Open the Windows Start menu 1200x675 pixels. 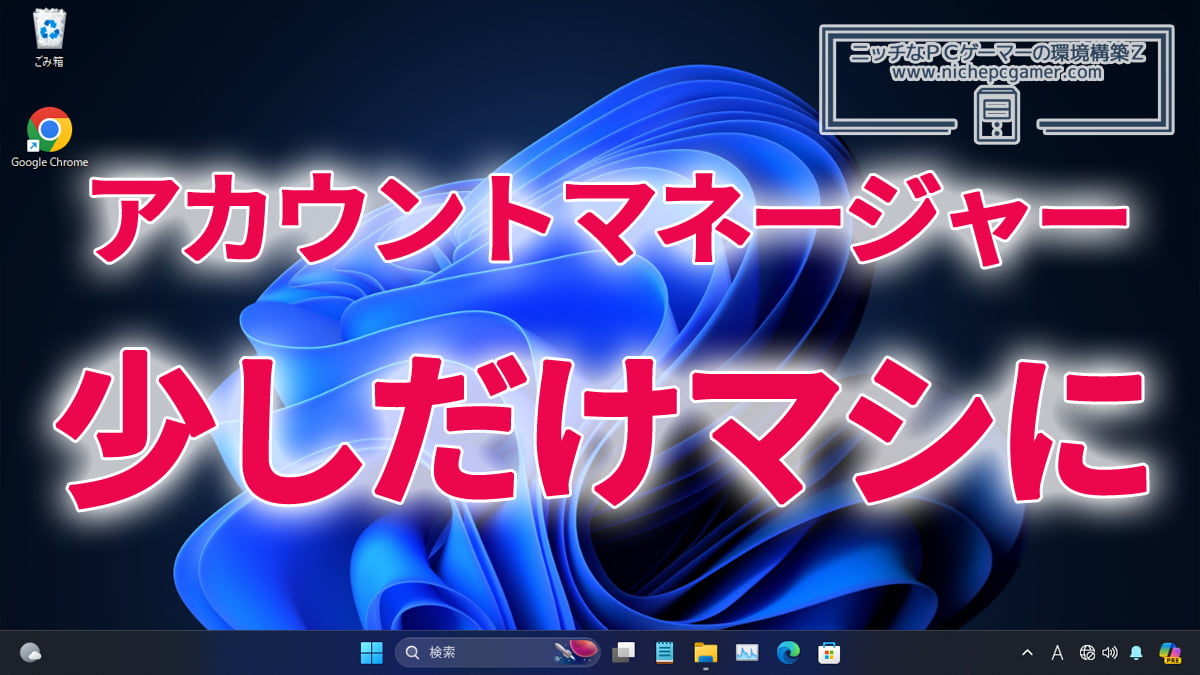(371, 653)
